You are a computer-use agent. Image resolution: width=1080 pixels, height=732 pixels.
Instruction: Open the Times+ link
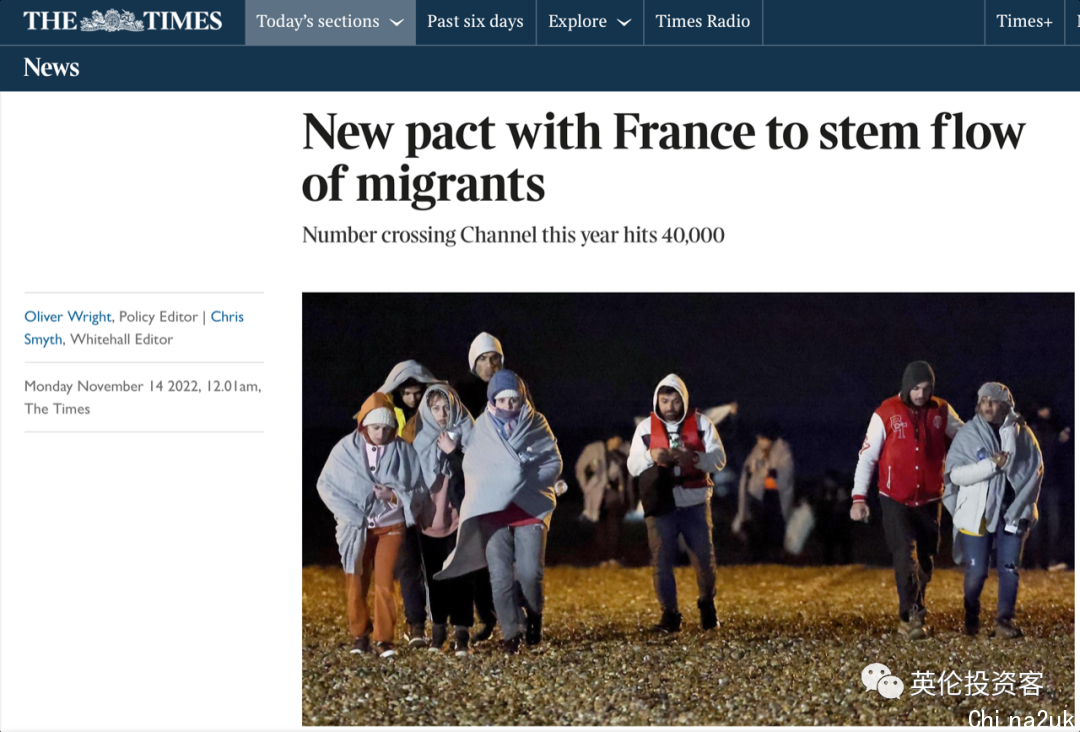pos(1024,22)
